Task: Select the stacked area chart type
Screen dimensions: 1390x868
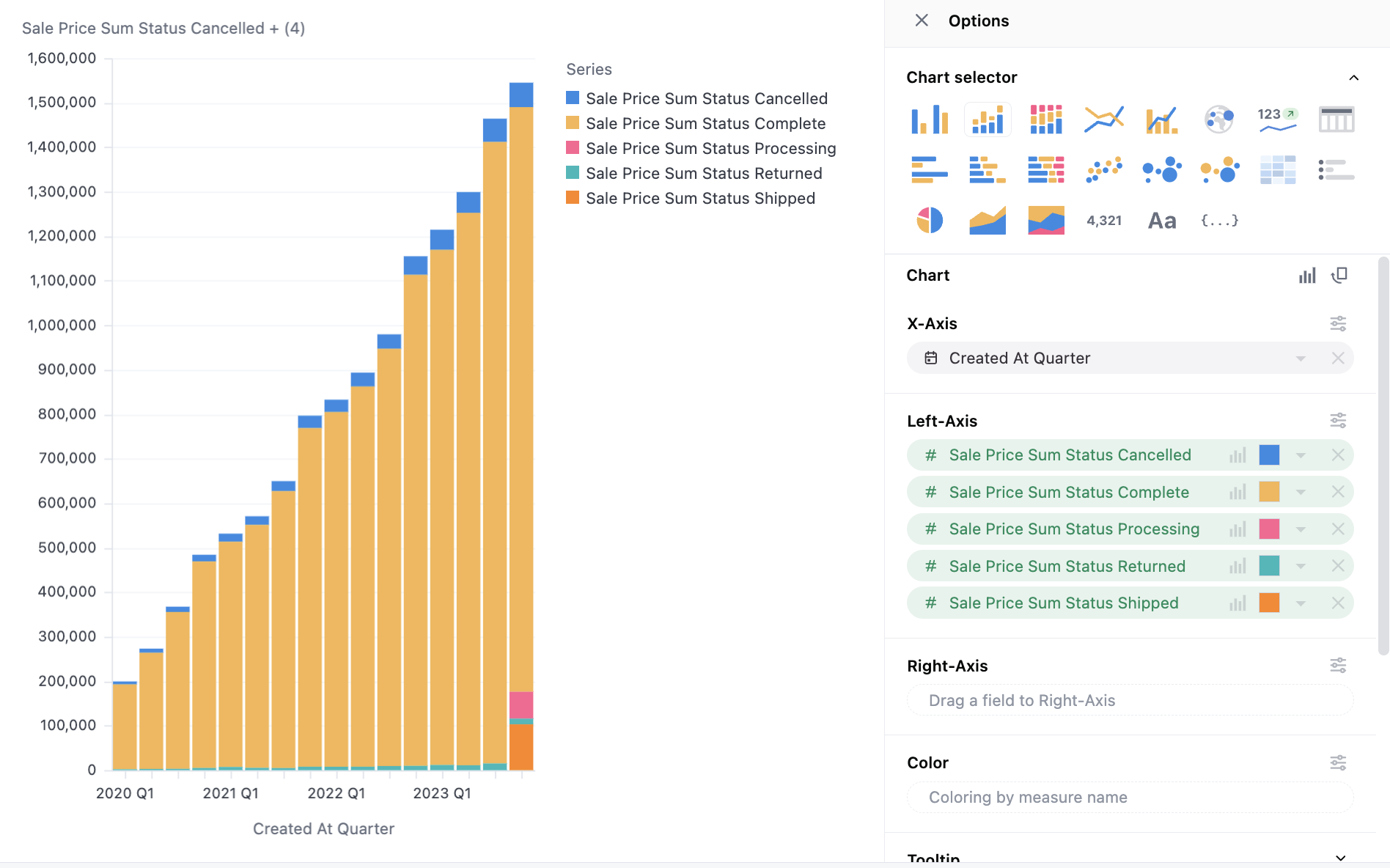Action: [1045, 220]
